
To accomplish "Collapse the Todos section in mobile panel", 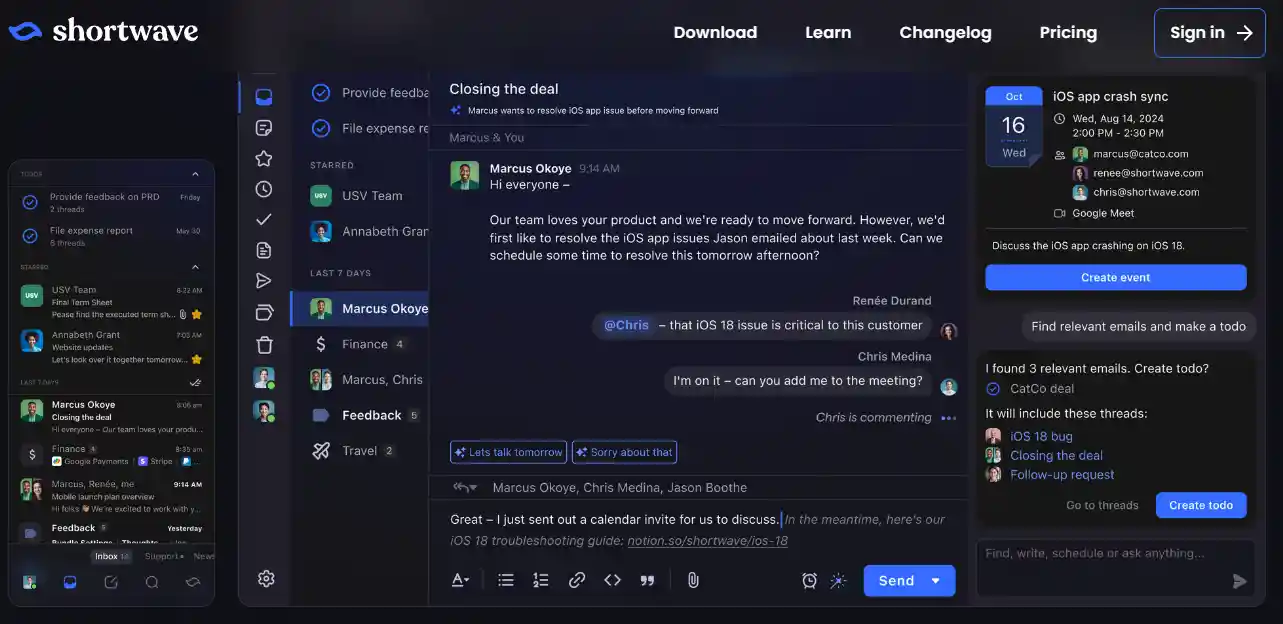I will [x=195, y=174].
